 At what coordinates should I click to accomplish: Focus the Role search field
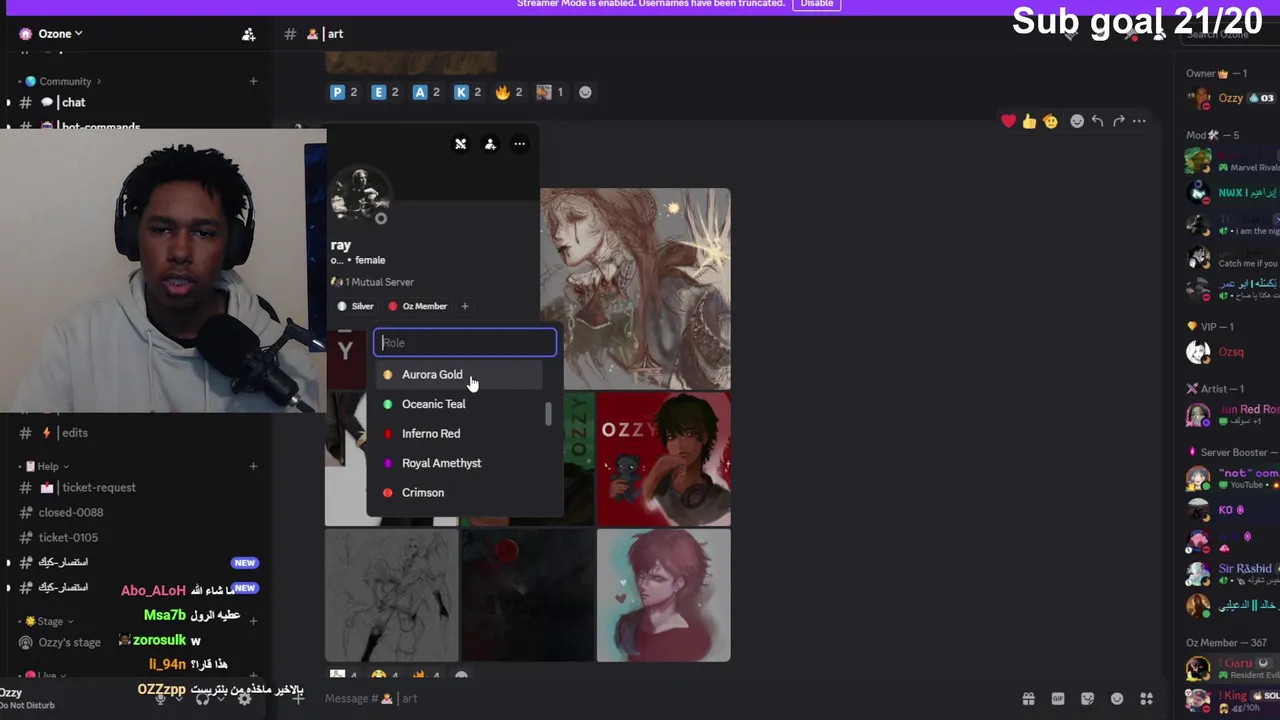(465, 343)
